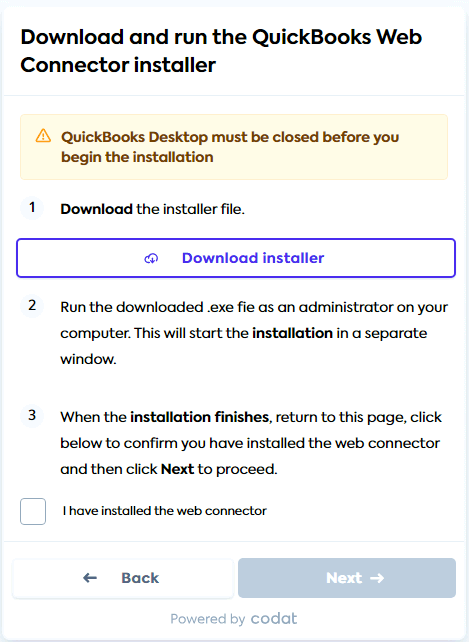Click the codat logo in footer

pyautogui.click(x=274, y=618)
